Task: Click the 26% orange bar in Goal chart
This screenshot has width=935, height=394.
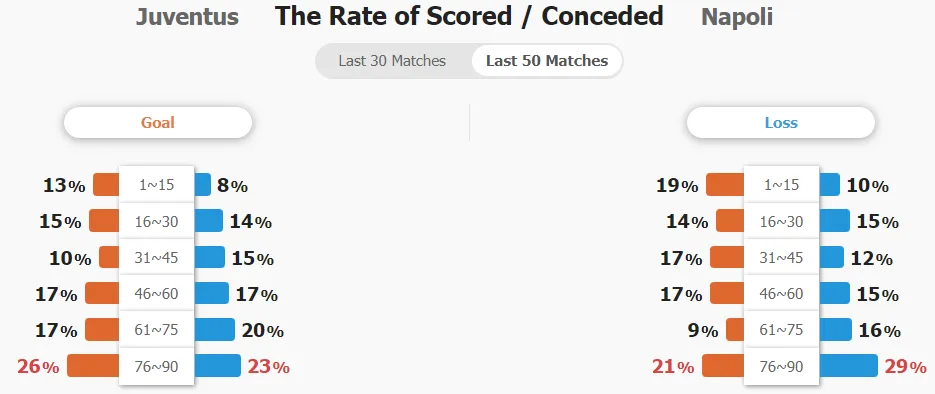Action: tap(93, 366)
